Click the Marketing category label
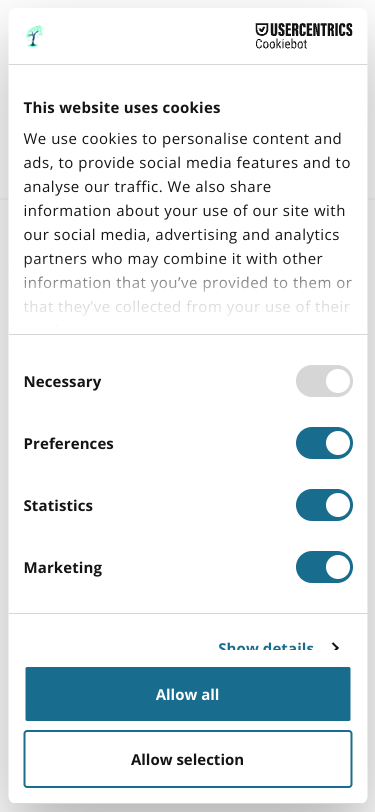375x812 pixels. point(63,568)
